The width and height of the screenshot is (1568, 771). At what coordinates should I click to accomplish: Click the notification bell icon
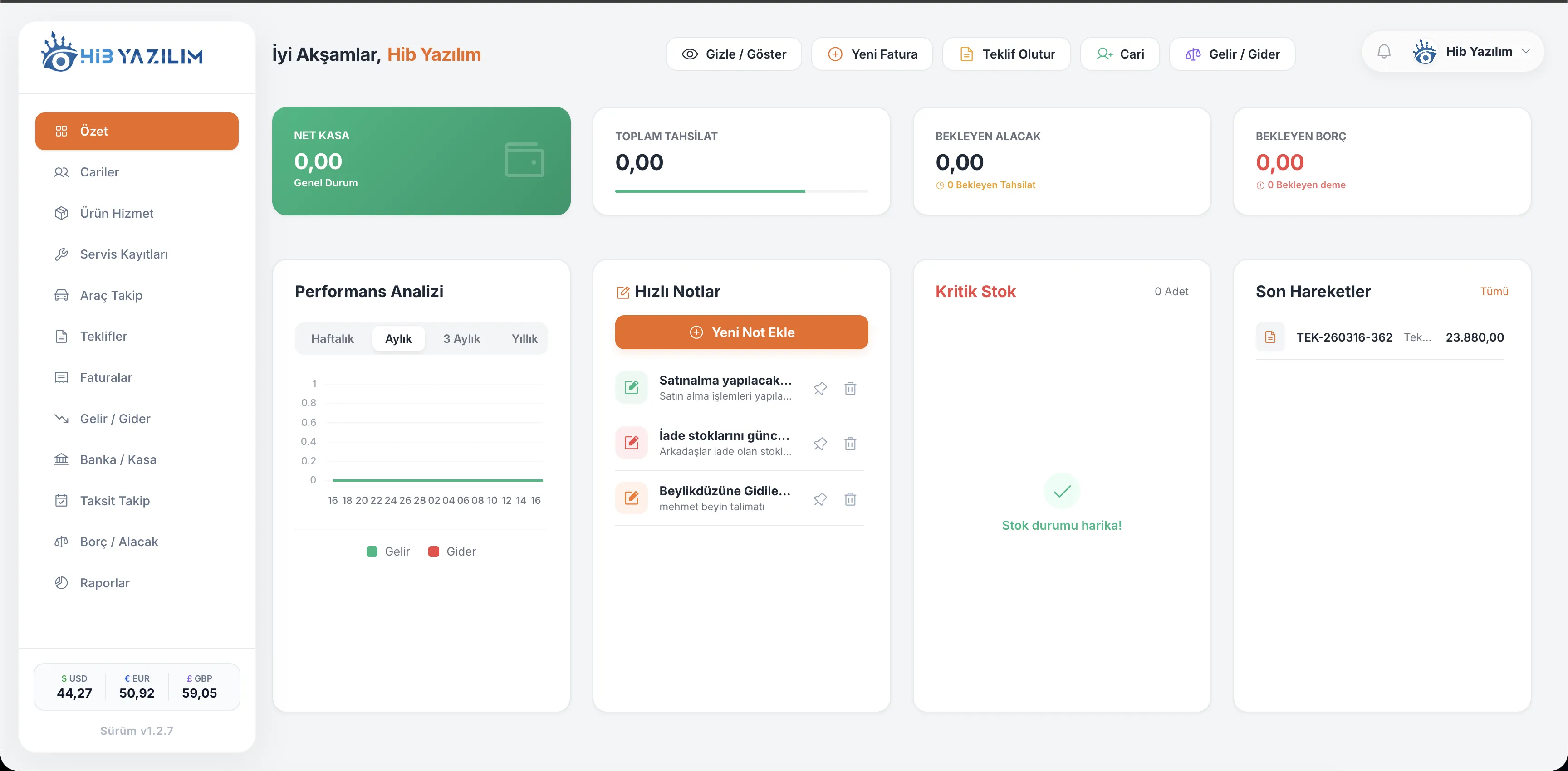(1383, 52)
